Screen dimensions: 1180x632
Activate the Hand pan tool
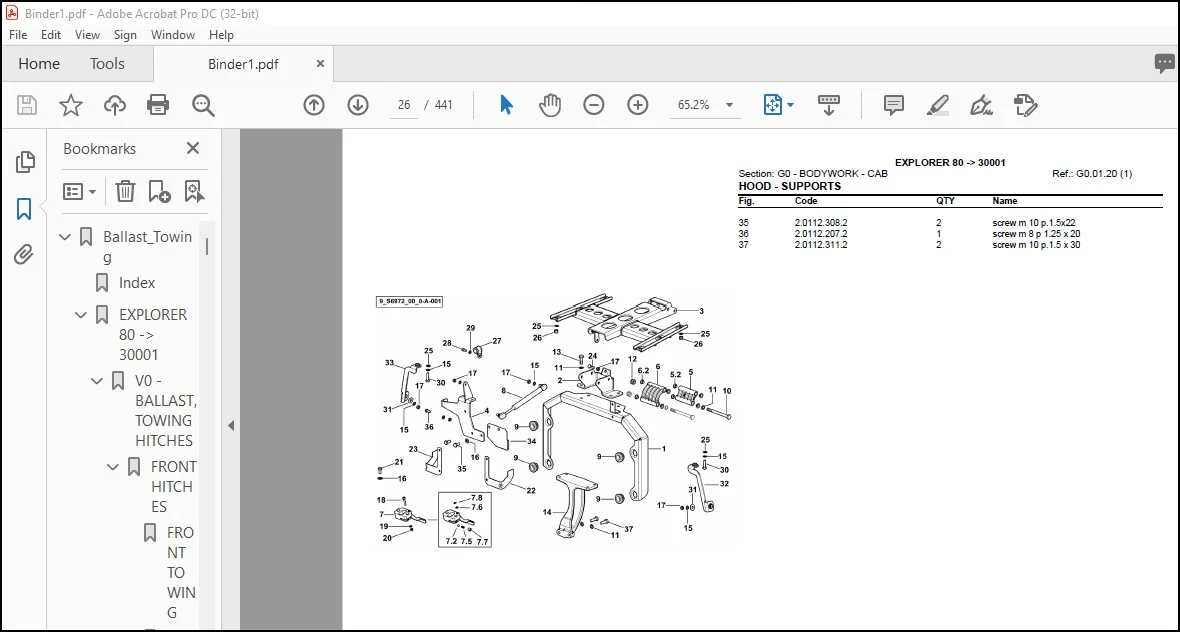pyautogui.click(x=550, y=105)
